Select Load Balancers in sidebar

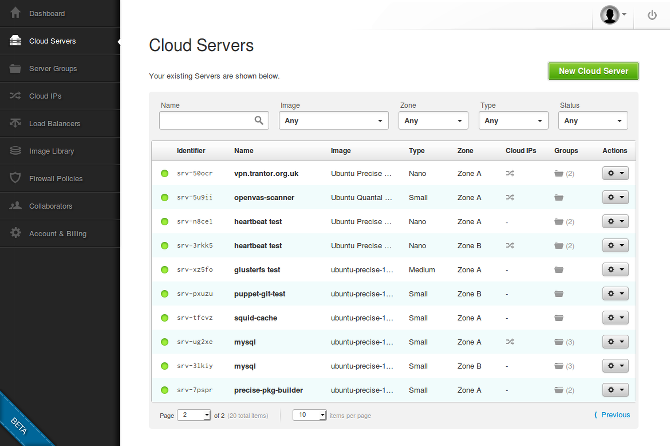(60, 123)
